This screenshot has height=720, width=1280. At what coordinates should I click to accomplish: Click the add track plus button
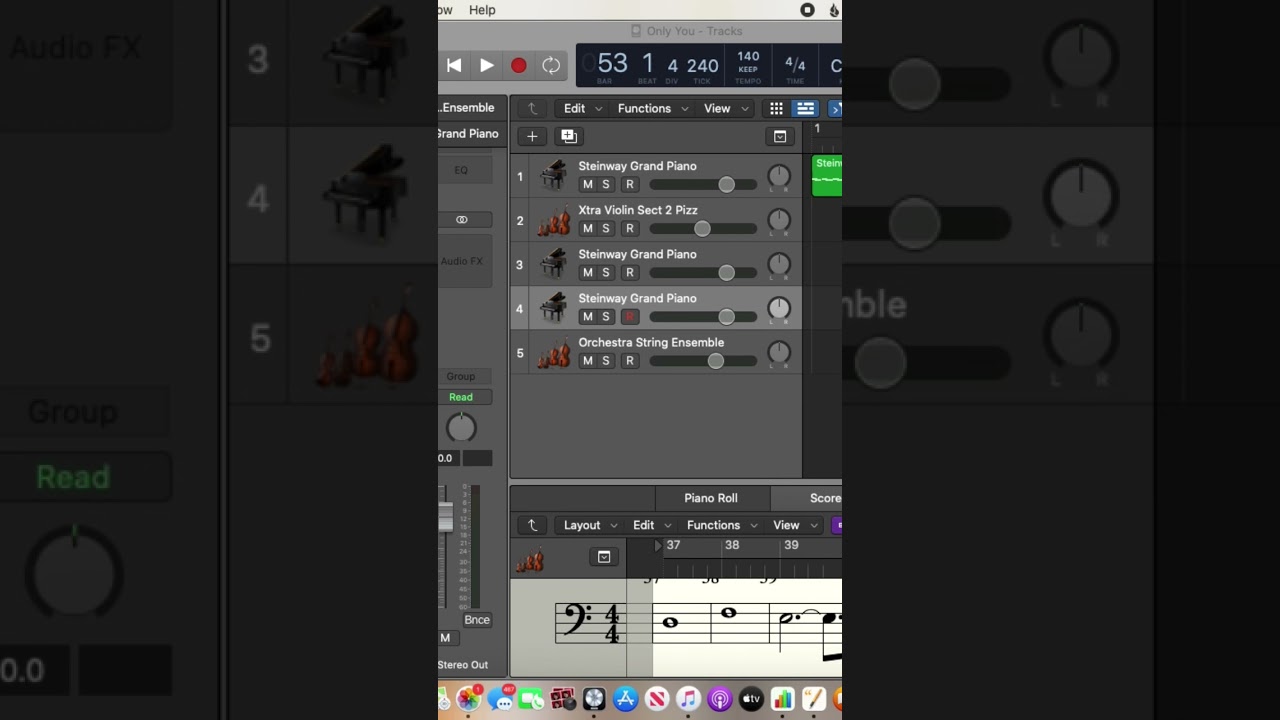pyautogui.click(x=532, y=136)
